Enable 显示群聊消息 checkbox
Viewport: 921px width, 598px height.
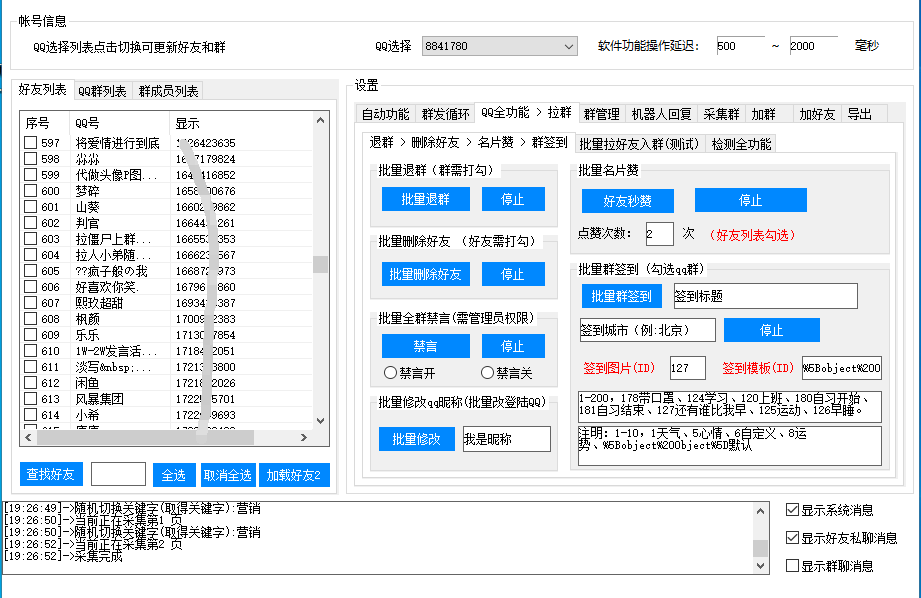pos(792,566)
